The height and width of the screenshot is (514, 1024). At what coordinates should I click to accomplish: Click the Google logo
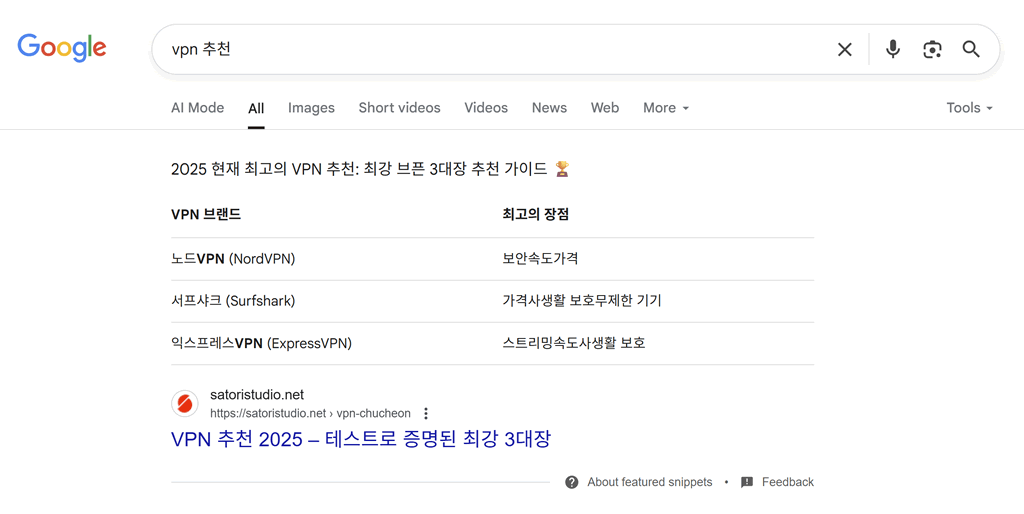(62, 48)
